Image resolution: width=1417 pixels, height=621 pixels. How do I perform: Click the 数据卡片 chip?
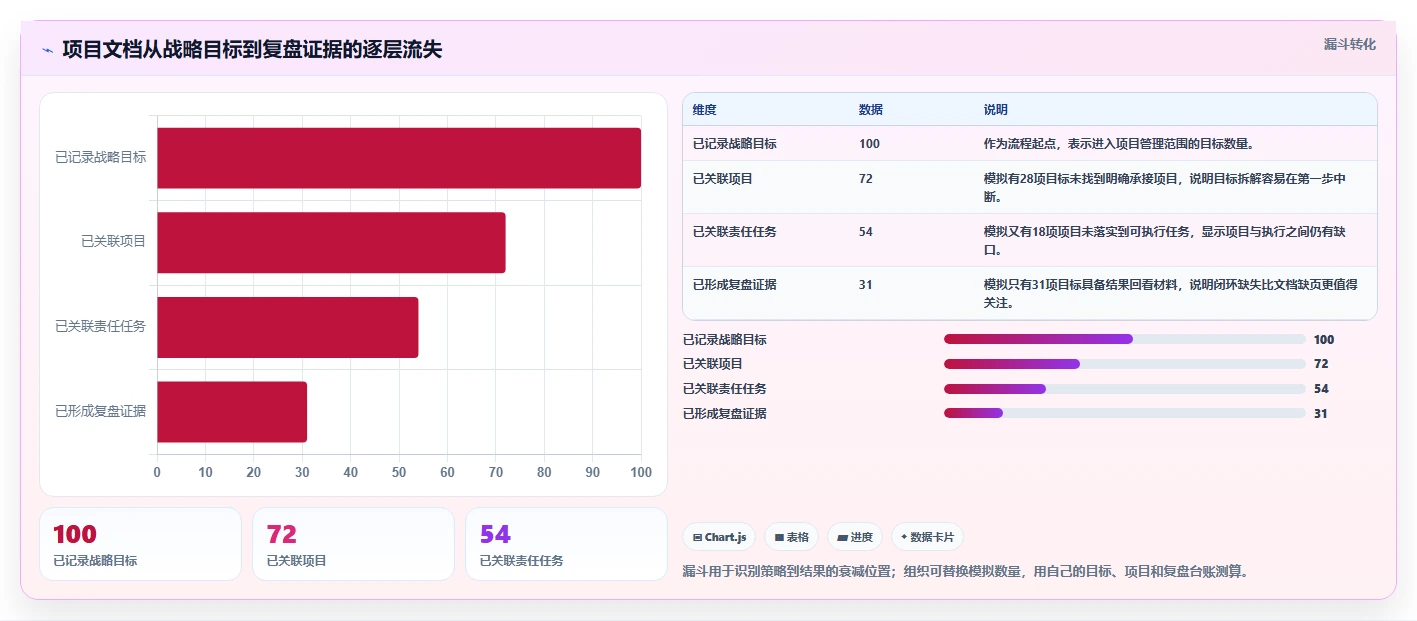coord(927,537)
